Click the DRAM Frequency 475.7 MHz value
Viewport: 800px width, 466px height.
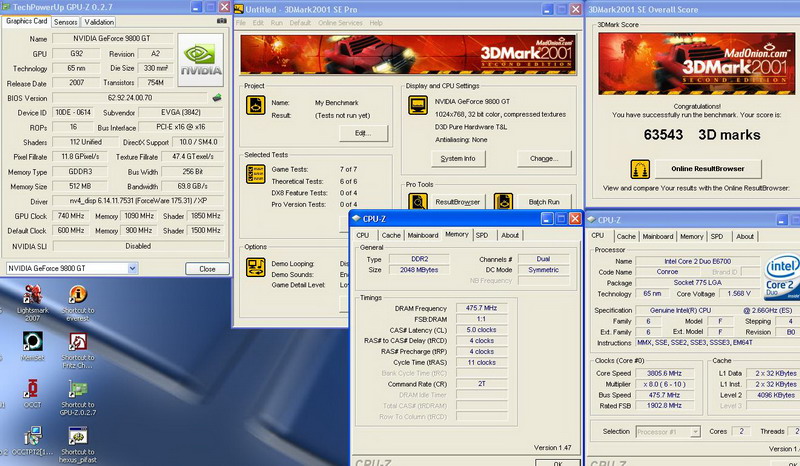pos(481,308)
